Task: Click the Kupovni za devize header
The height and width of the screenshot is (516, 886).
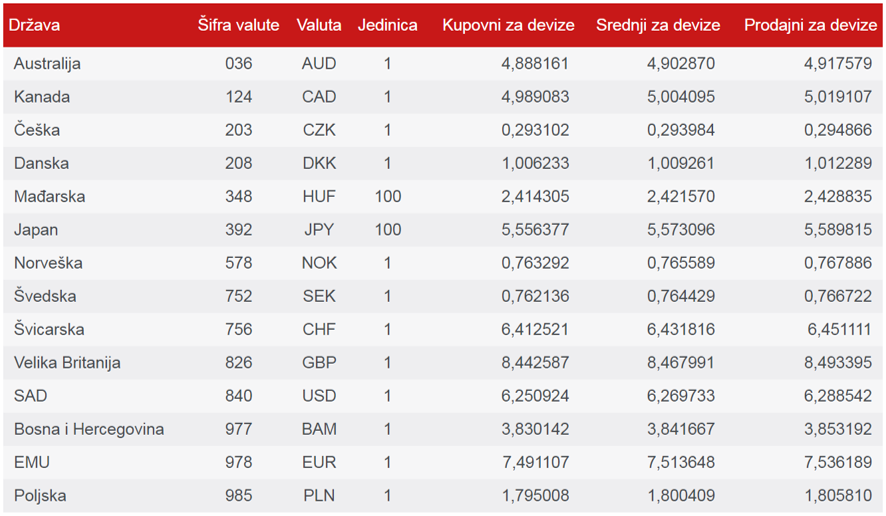Action: coord(509,25)
